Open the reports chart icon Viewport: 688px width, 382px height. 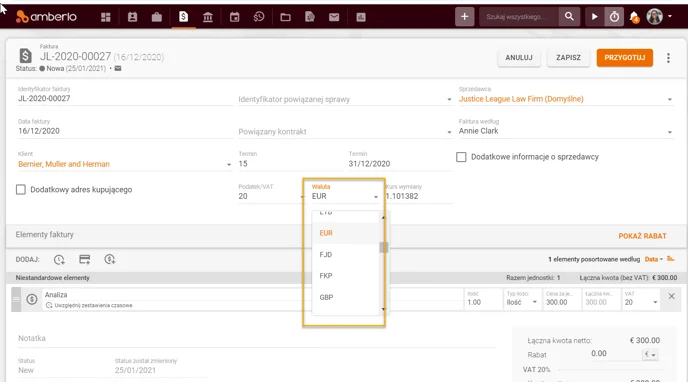click(x=361, y=17)
